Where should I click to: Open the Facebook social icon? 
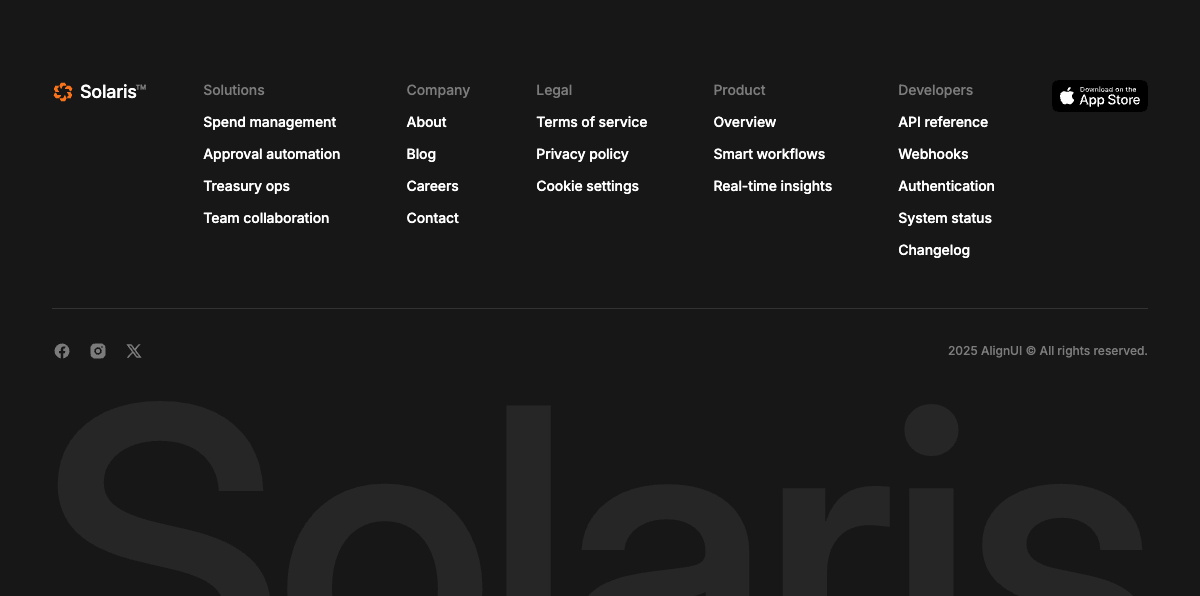62,351
